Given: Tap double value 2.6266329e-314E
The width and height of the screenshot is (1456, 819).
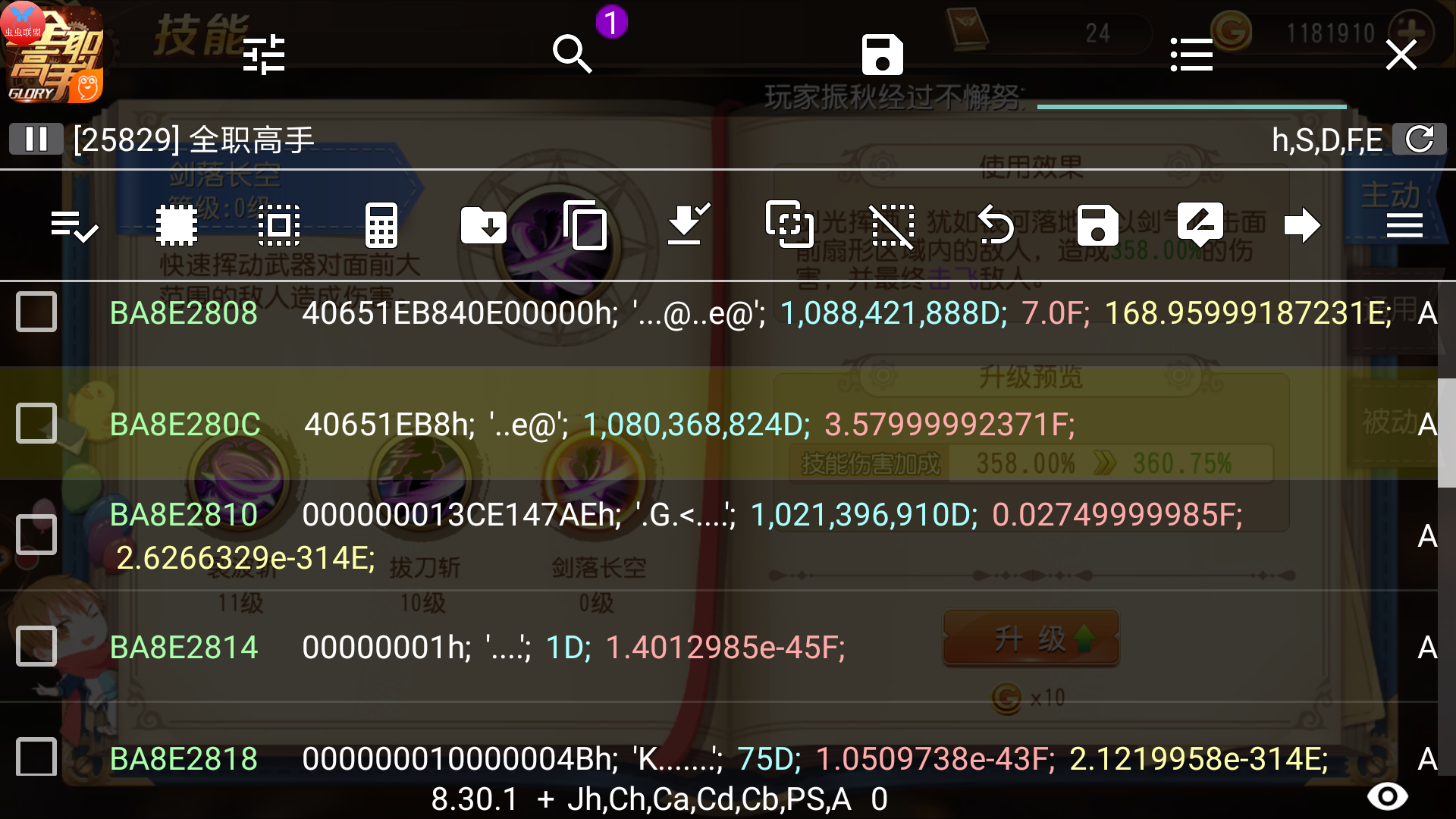Looking at the screenshot, I should click(x=246, y=558).
